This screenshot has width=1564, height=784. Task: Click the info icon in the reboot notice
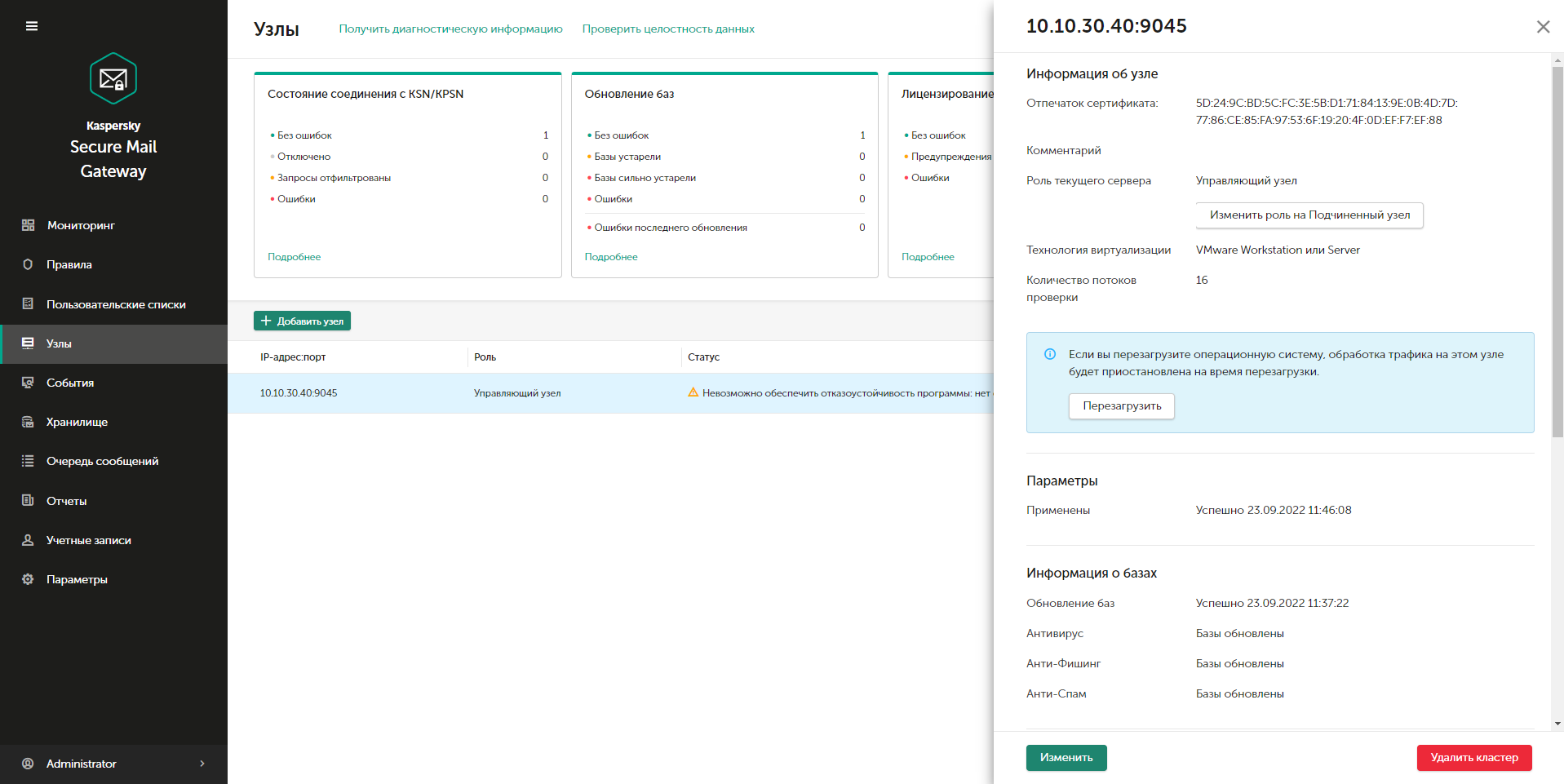coord(1050,354)
